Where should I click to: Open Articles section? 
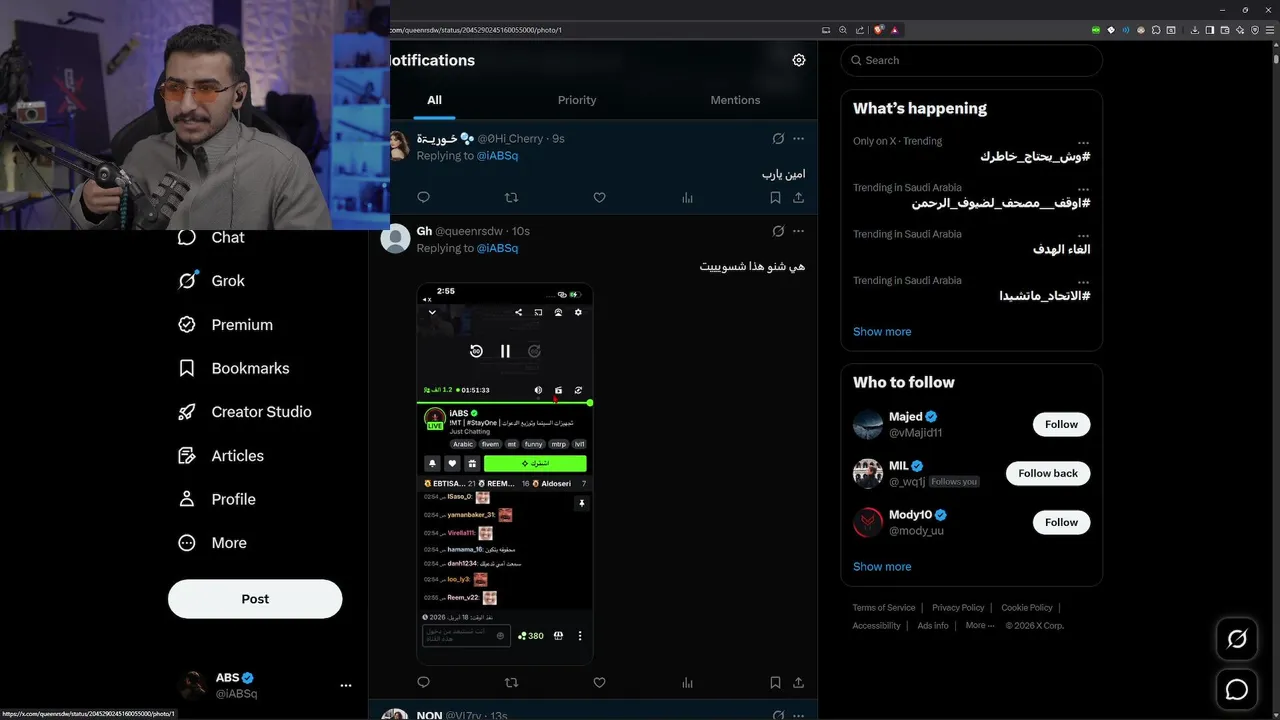point(220,456)
